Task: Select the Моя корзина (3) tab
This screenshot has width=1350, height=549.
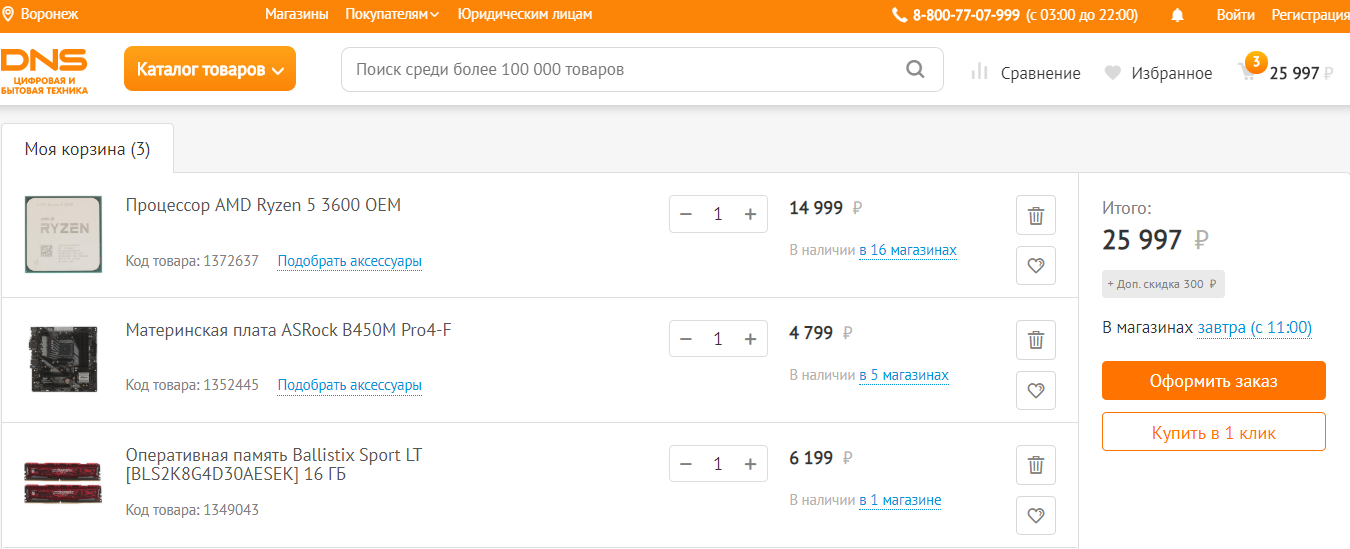Action: pos(87,150)
